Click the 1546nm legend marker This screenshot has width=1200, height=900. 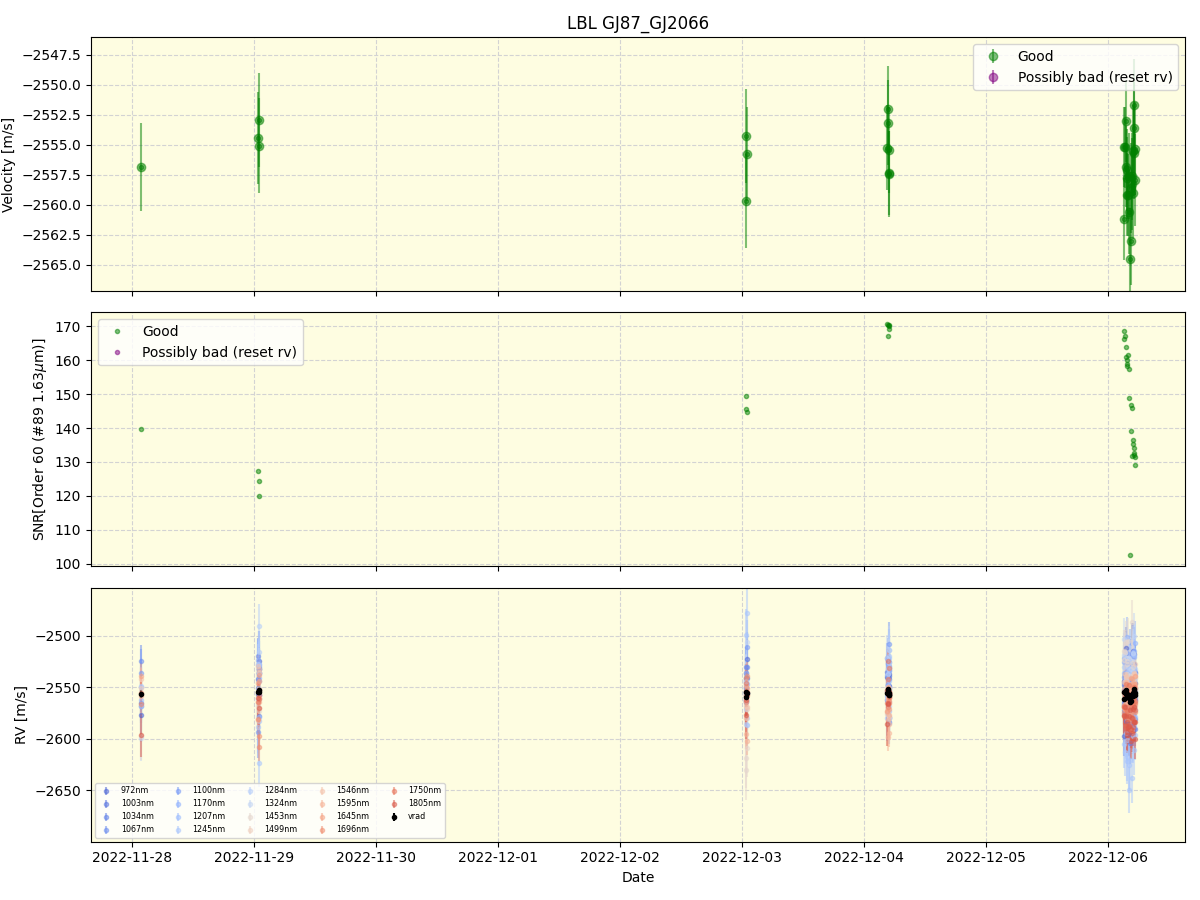click(x=322, y=791)
